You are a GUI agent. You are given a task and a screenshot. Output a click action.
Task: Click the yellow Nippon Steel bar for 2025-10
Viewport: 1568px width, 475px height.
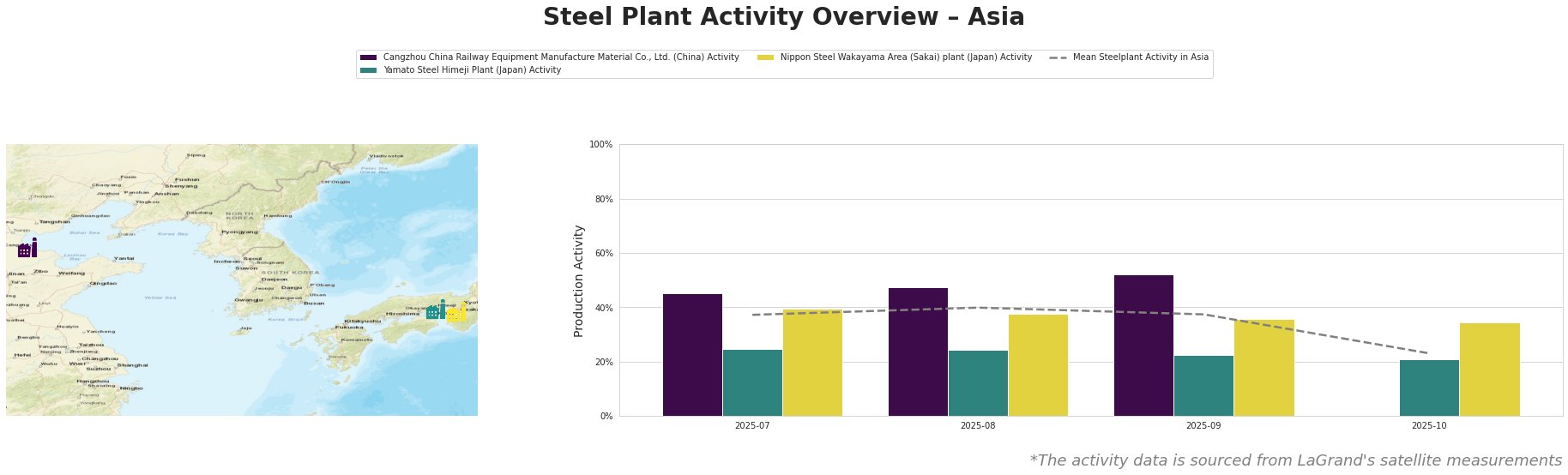(x=1489, y=370)
